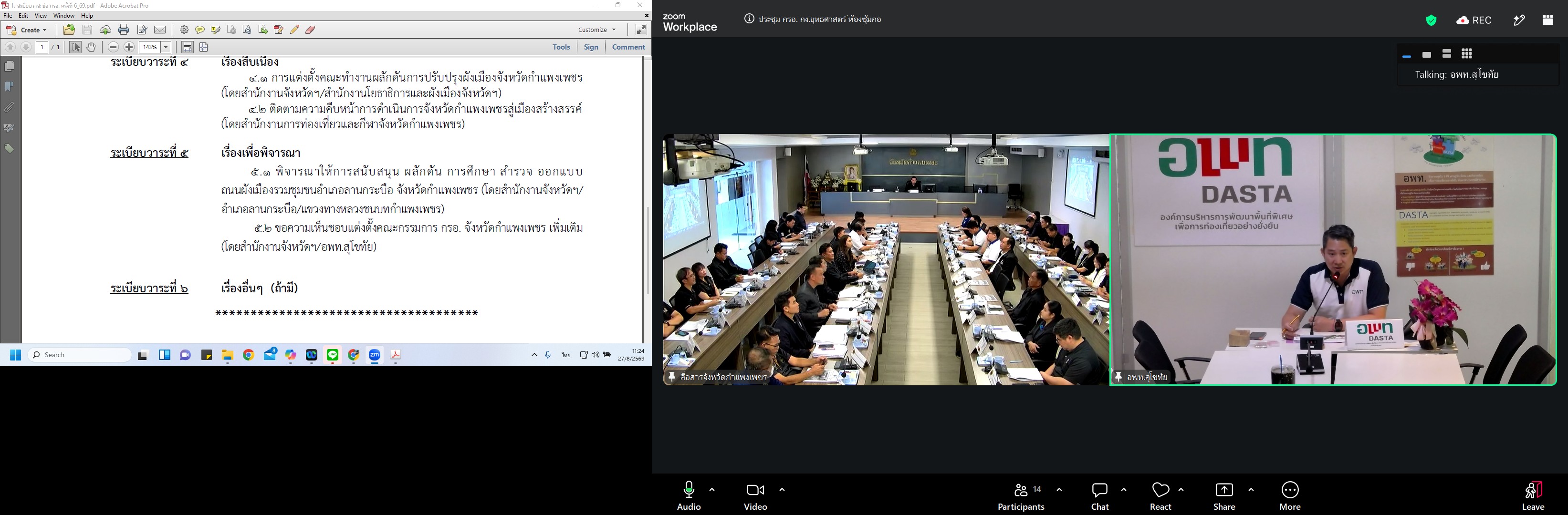The image size is (1568, 515).
Task: Select the pink eraser tool in Acrobat
Action: point(311,30)
